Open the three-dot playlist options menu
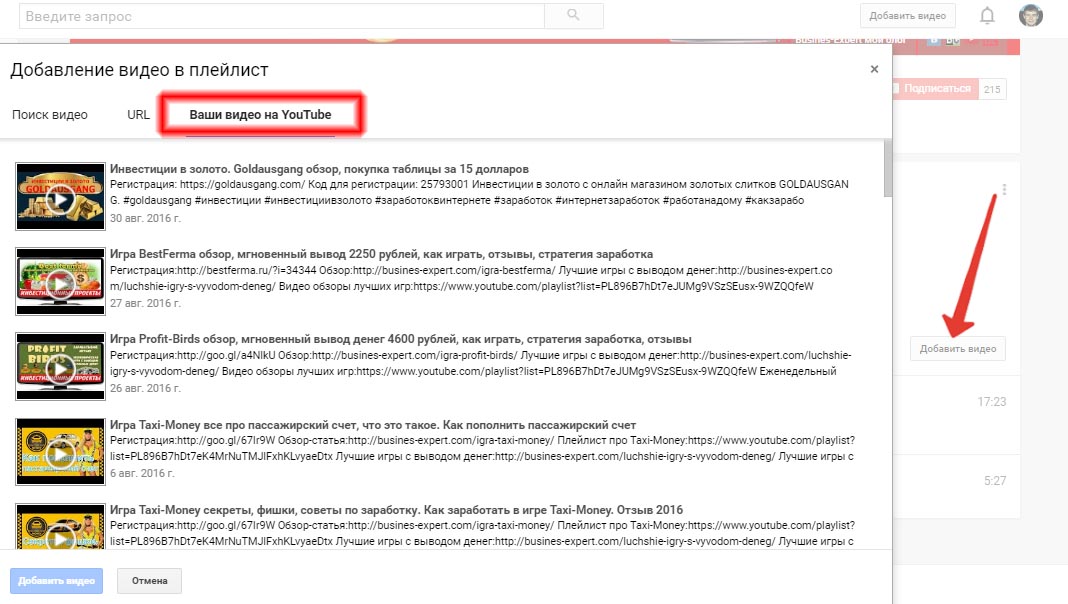 click(x=1004, y=189)
